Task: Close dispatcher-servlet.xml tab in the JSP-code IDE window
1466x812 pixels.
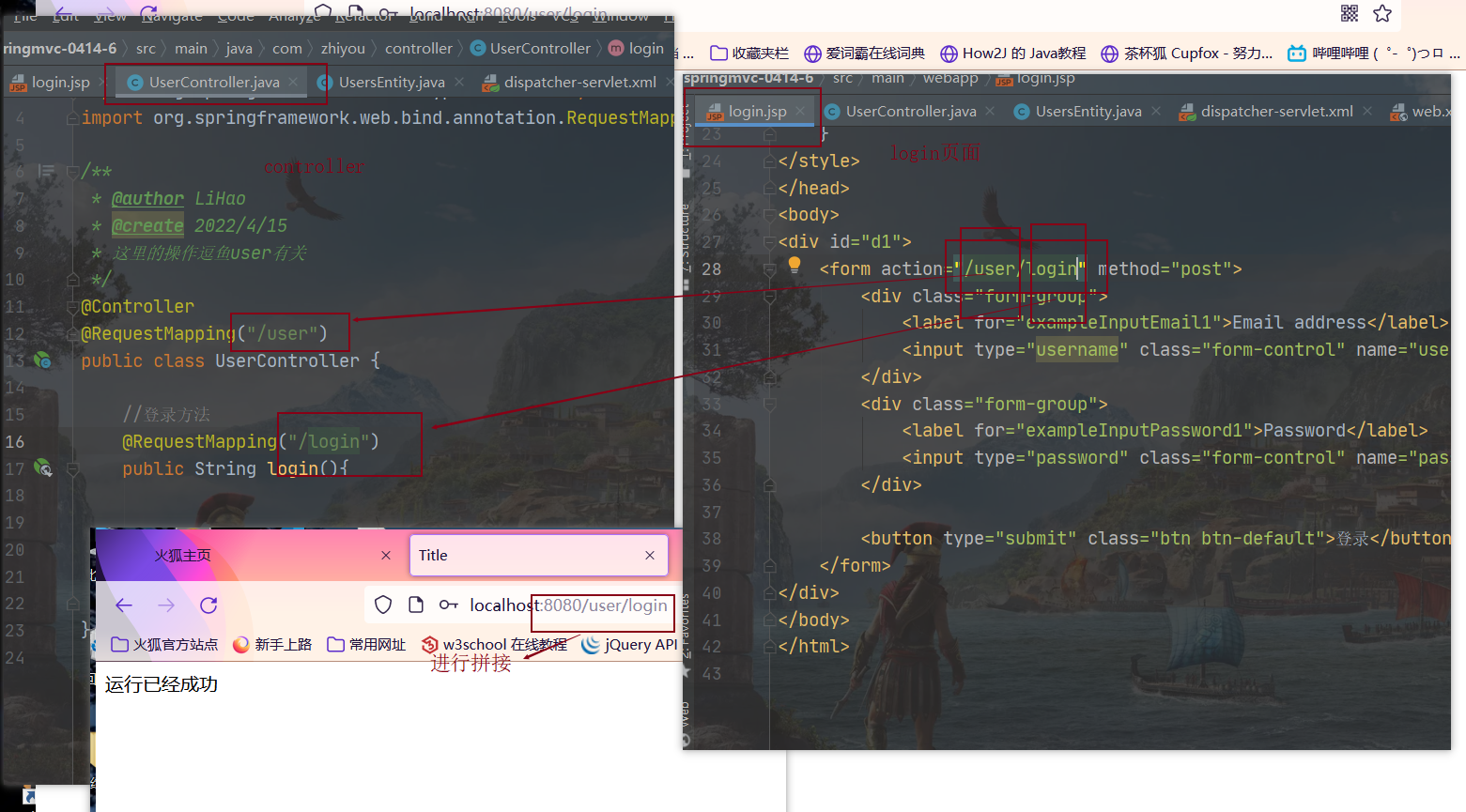Action: tap(1367, 111)
